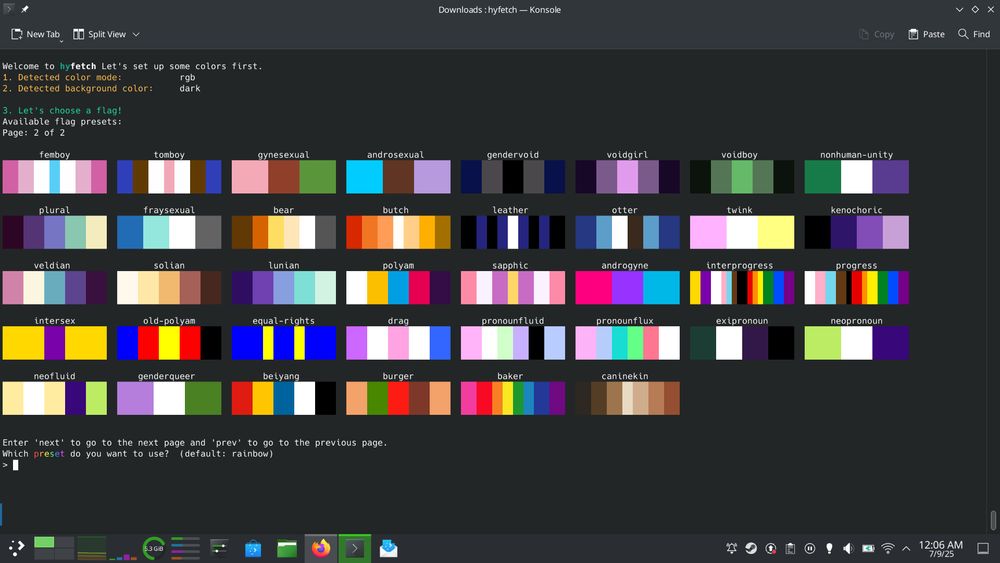Open the battery status tray icon

point(868,548)
